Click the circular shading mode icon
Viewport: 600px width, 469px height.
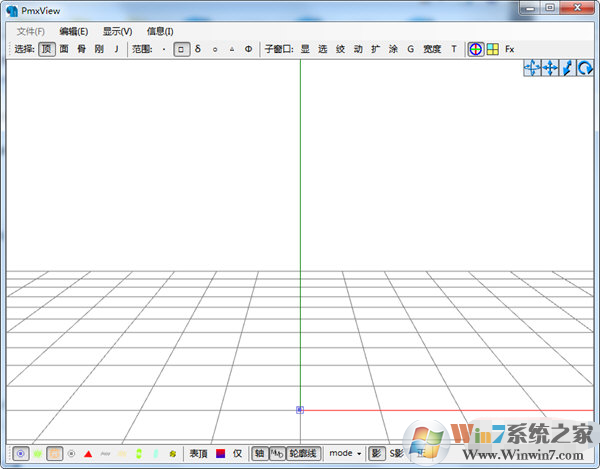tap(476, 48)
